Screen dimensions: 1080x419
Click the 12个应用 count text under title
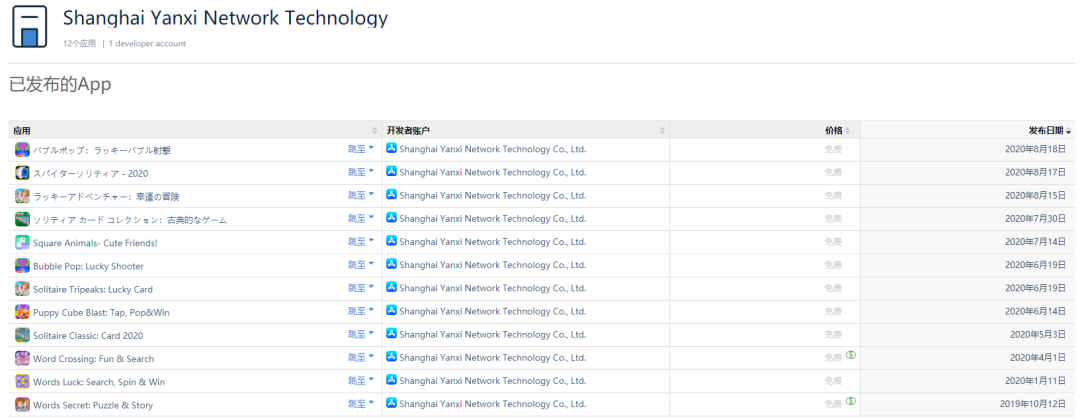click(x=79, y=44)
